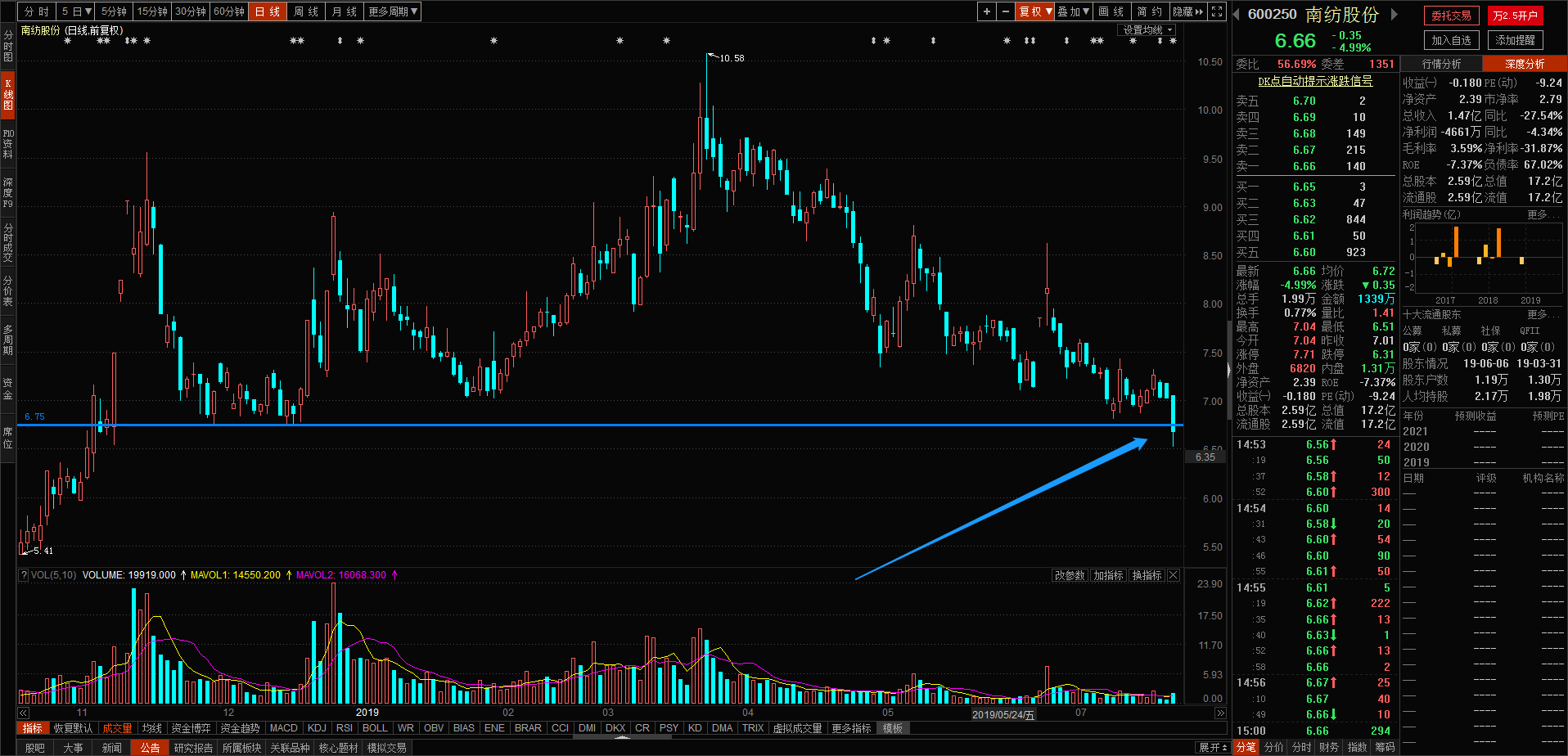The image size is (1568, 756).
Task: Open 新闻 bottom tab
Action: pos(111,748)
